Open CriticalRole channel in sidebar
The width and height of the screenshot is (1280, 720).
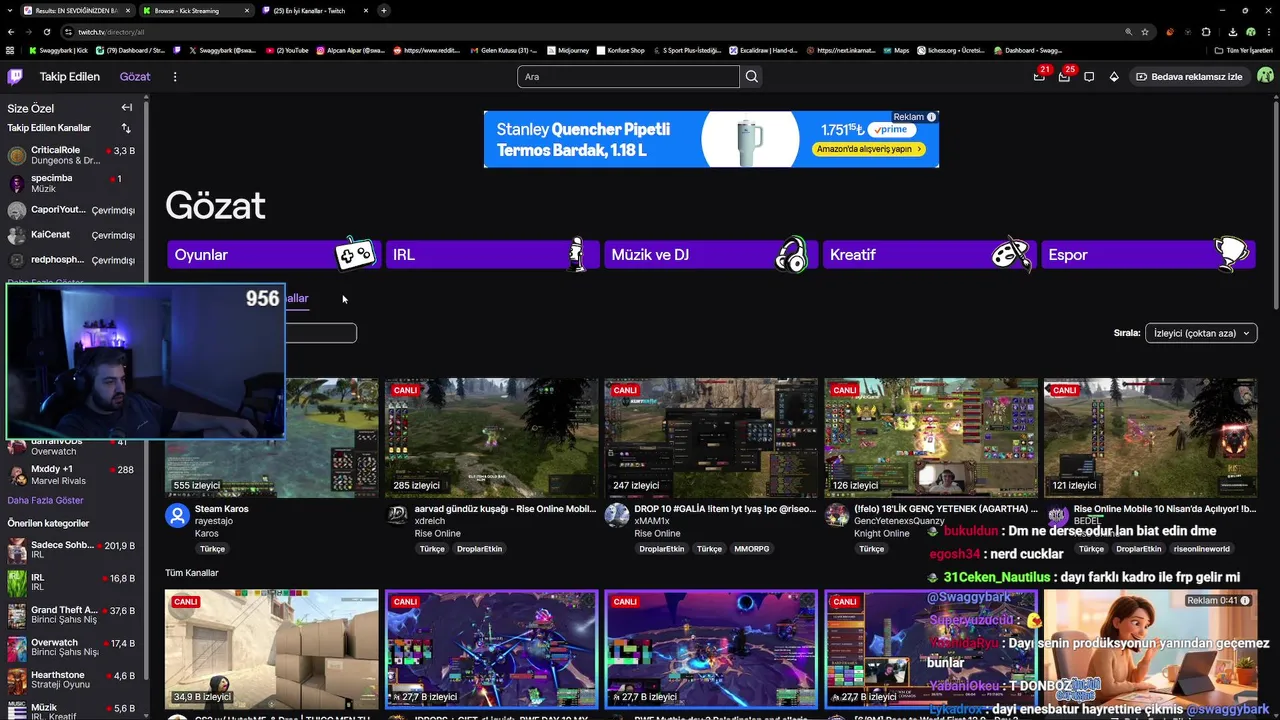(71, 155)
